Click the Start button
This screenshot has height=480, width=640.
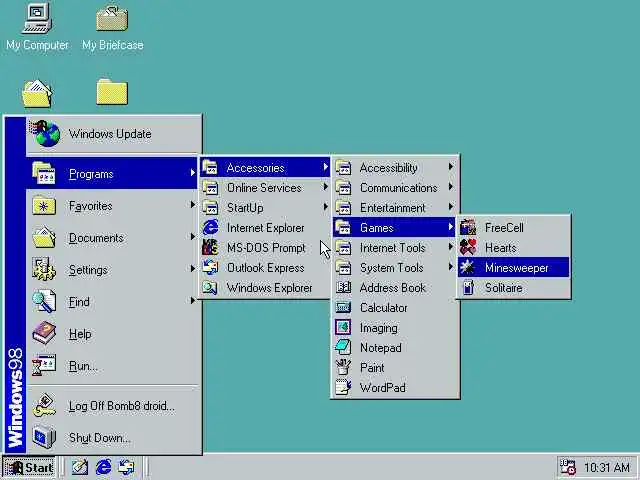[29, 467]
